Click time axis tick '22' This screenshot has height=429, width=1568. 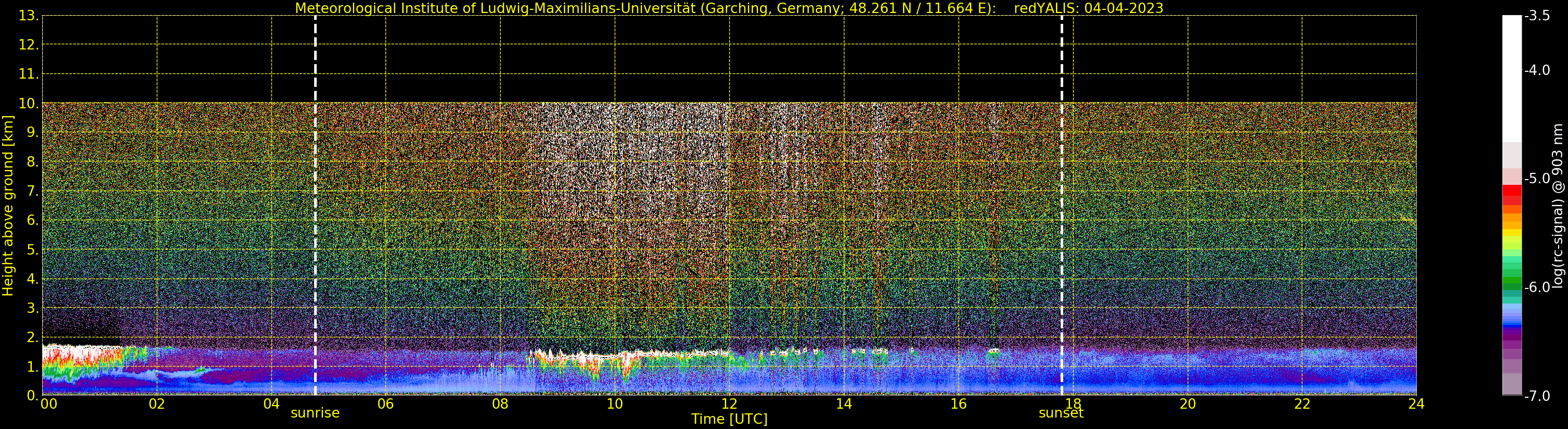pos(1302,404)
